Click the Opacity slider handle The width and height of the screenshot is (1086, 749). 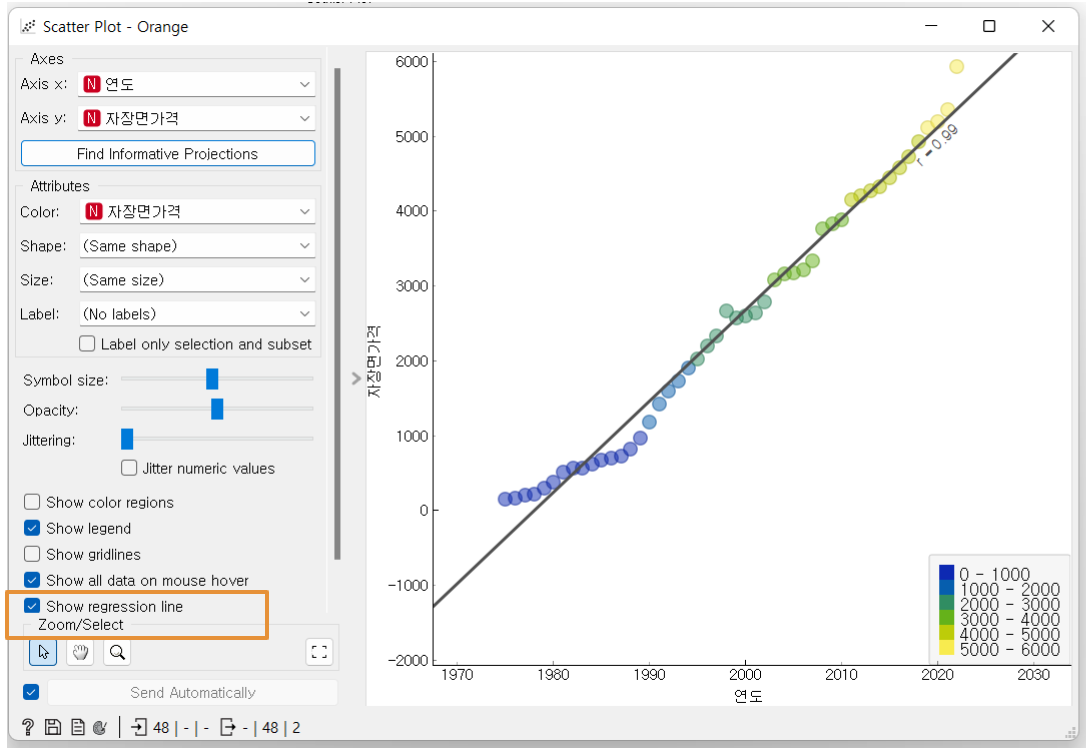[217, 409]
